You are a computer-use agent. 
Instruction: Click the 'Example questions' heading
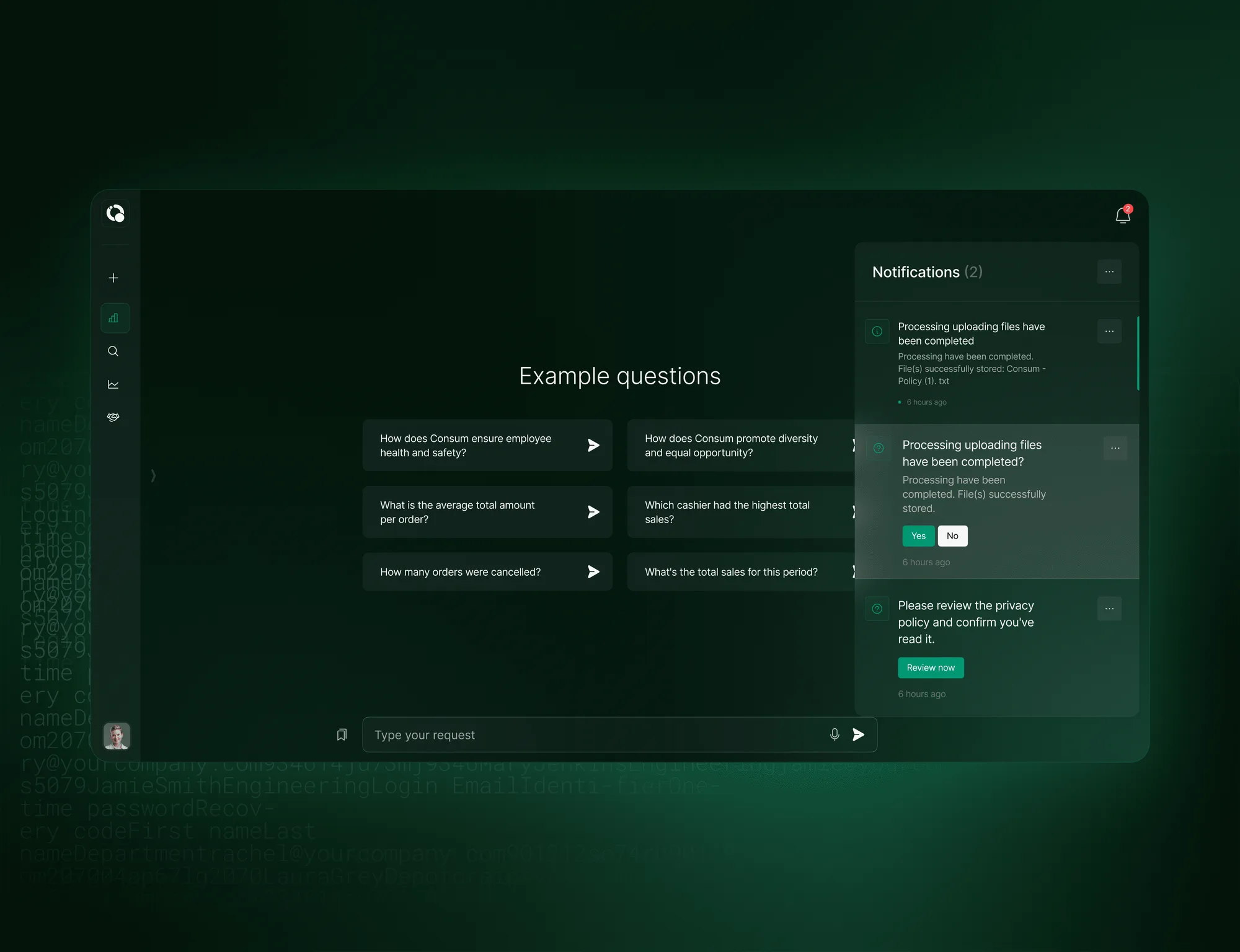(x=619, y=376)
